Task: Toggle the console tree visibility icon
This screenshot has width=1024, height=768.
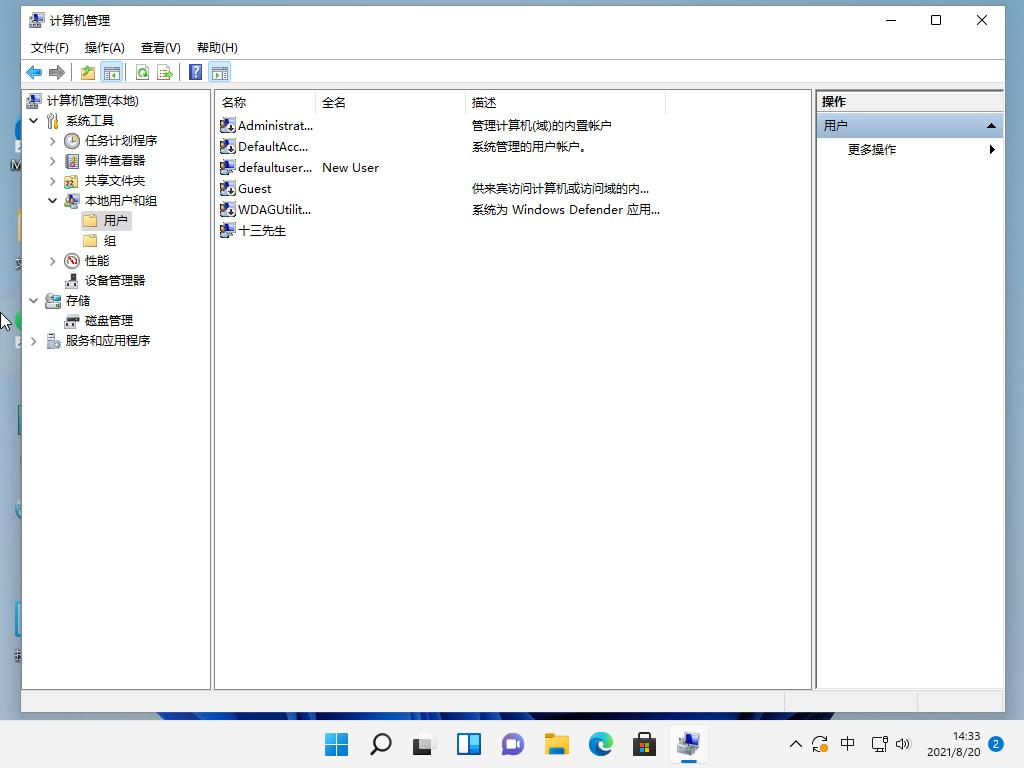Action: 112,71
